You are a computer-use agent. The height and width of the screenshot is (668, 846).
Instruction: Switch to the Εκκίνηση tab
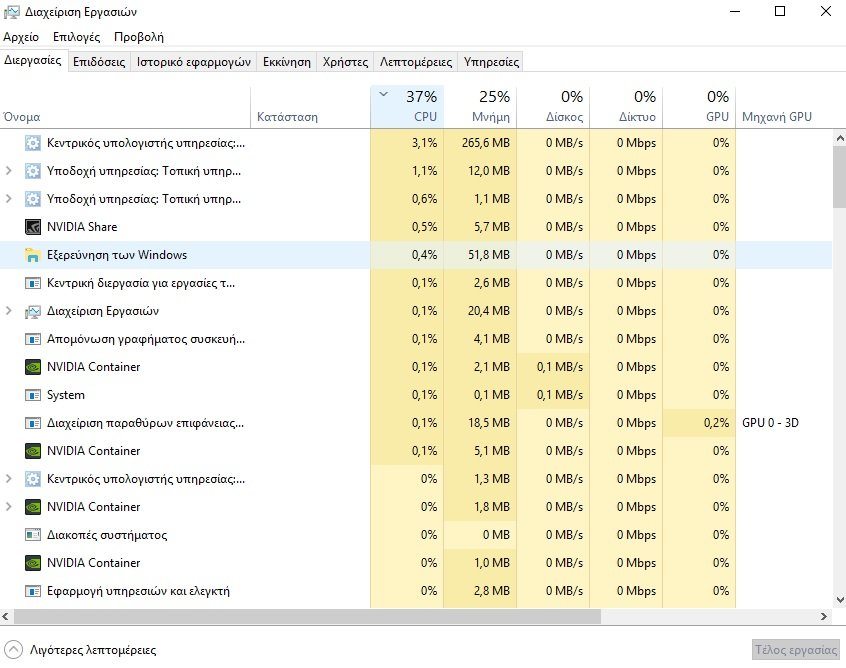286,62
